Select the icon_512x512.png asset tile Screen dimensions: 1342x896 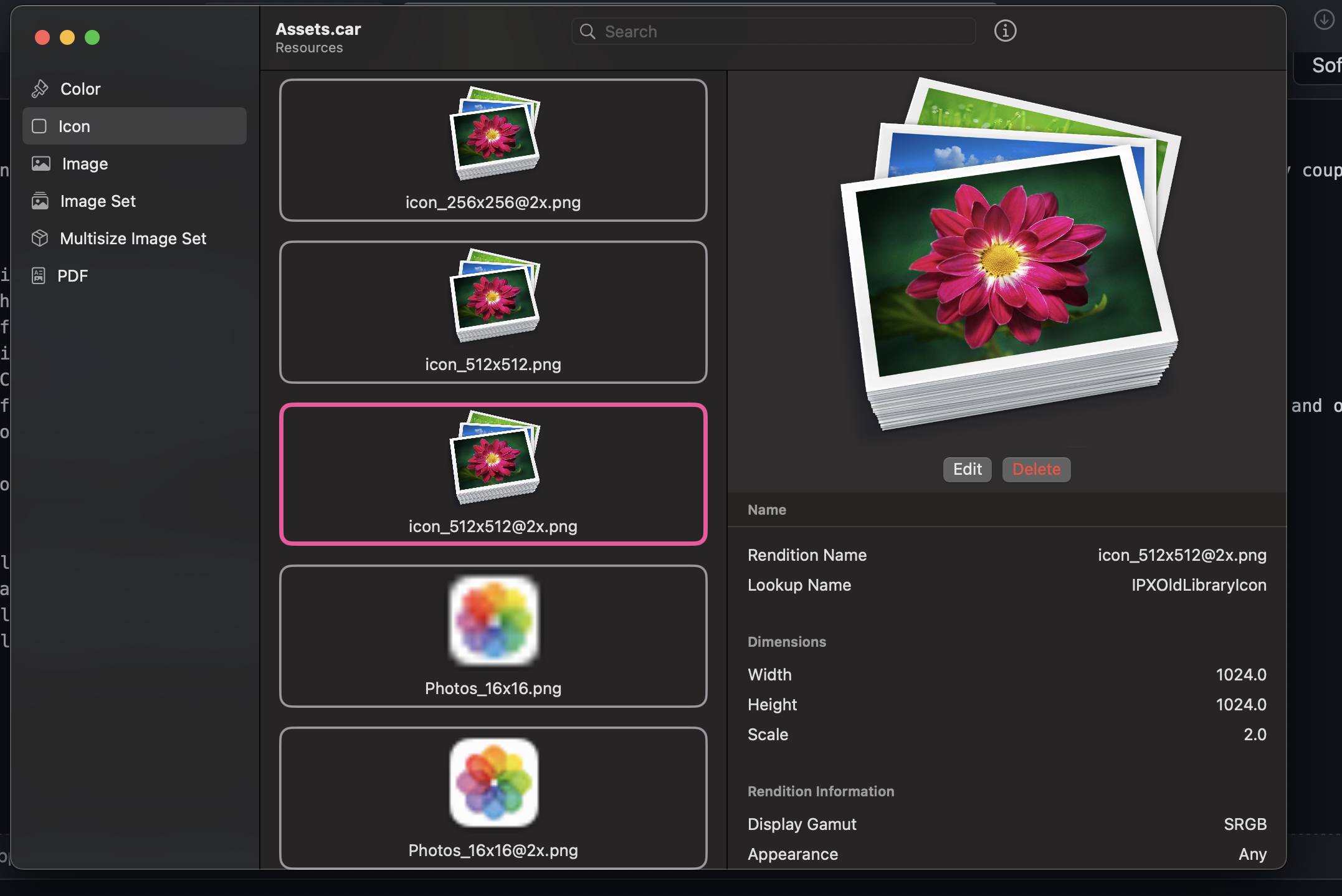[x=493, y=312]
